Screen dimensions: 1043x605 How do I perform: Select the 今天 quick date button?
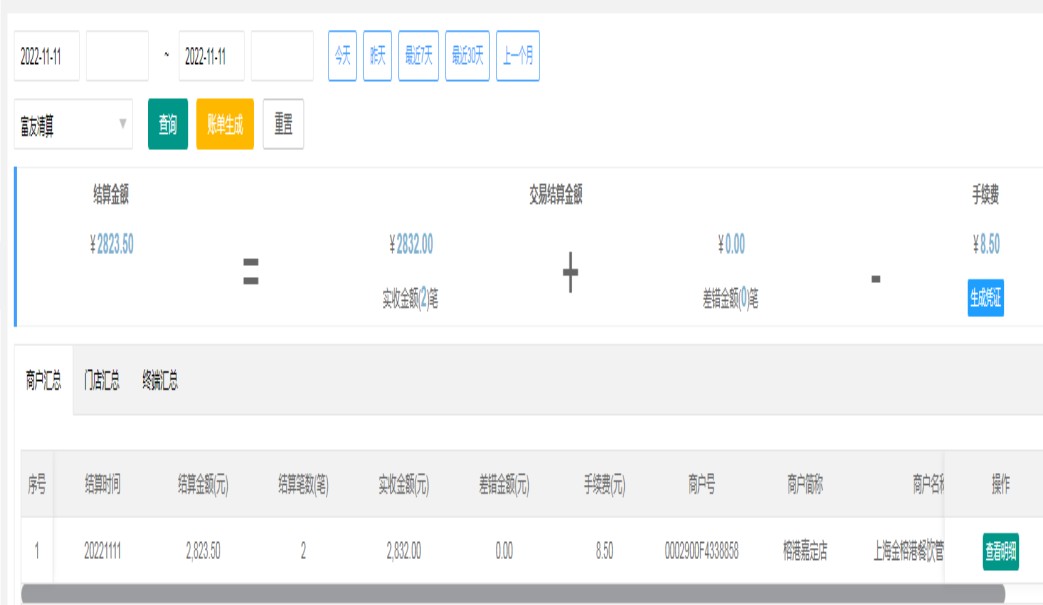(x=342, y=56)
